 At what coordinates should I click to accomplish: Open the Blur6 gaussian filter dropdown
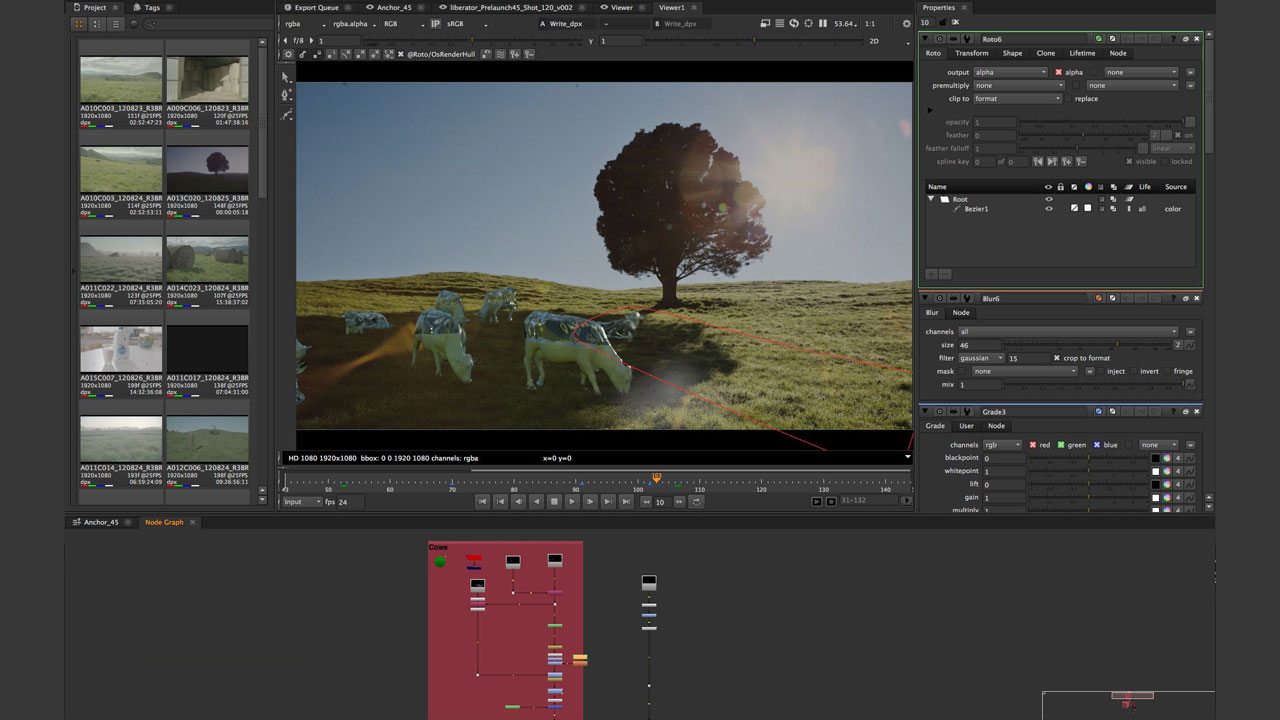pos(982,358)
